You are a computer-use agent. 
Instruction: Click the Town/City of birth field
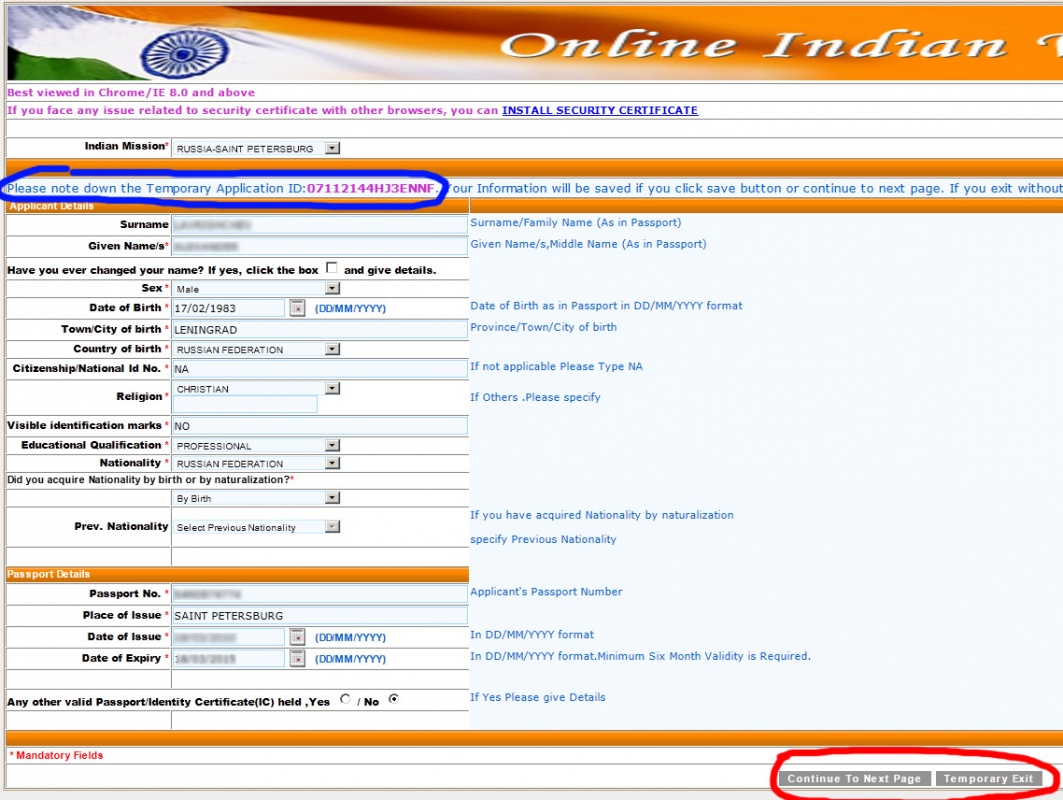click(x=318, y=329)
